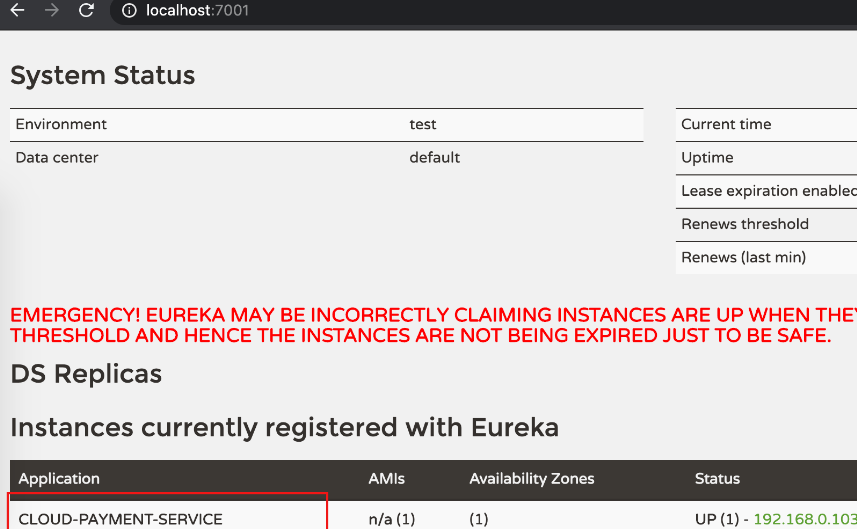Click the Status column header
The height and width of the screenshot is (529, 857).
tap(717, 479)
